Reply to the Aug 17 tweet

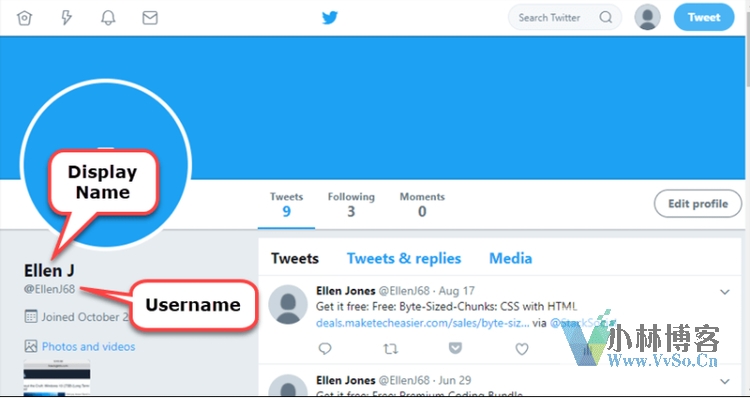[325, 349]
